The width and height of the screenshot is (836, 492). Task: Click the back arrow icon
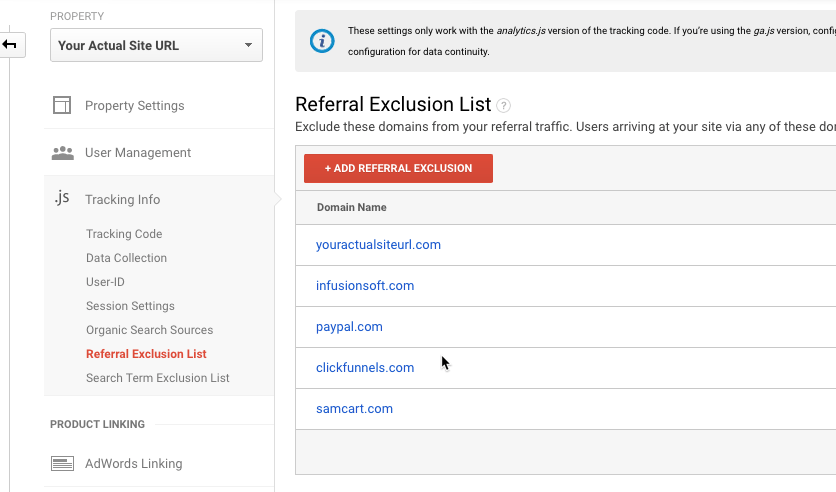pyautogui.click(x=10, y=45)
